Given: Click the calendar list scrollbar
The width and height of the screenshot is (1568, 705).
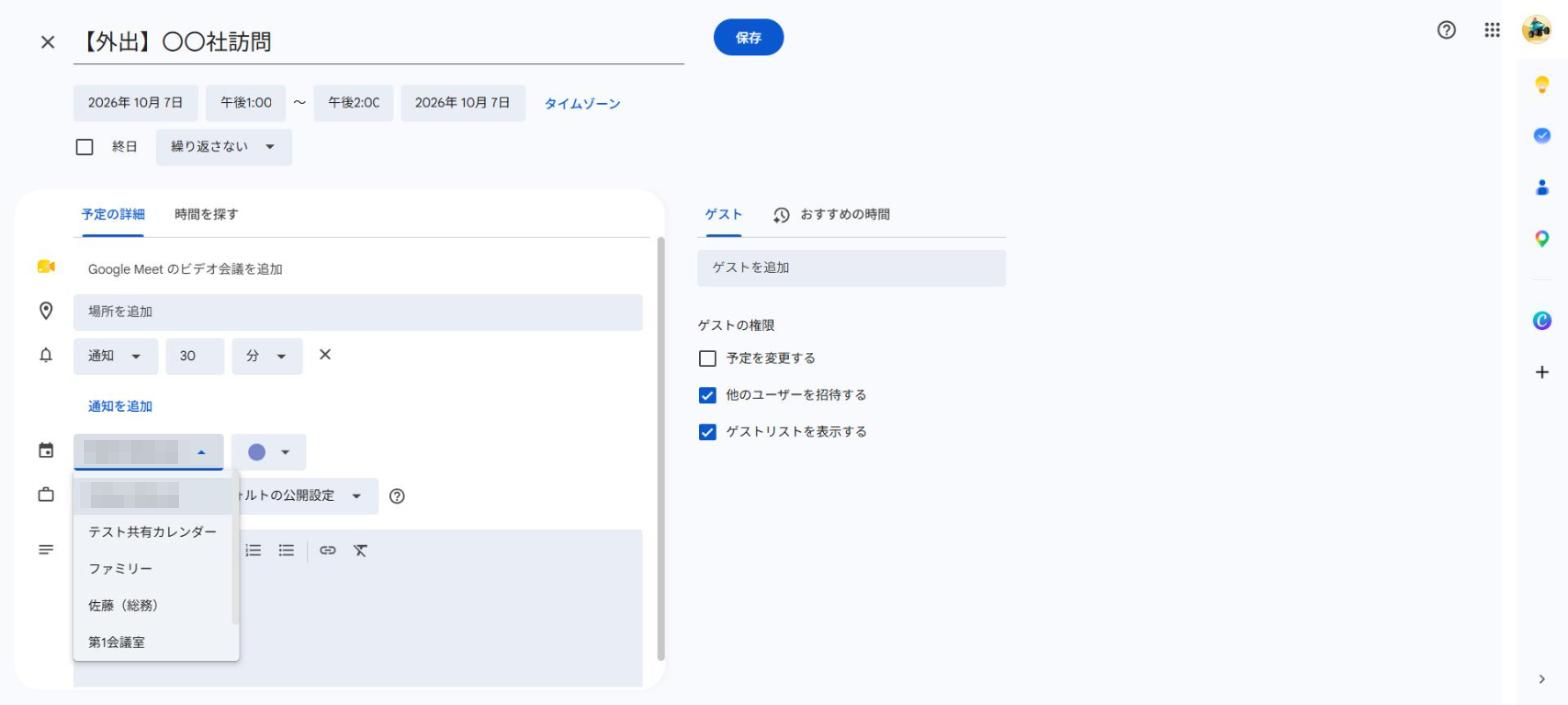Looking at the screenshot, I should tap(236, 549).
